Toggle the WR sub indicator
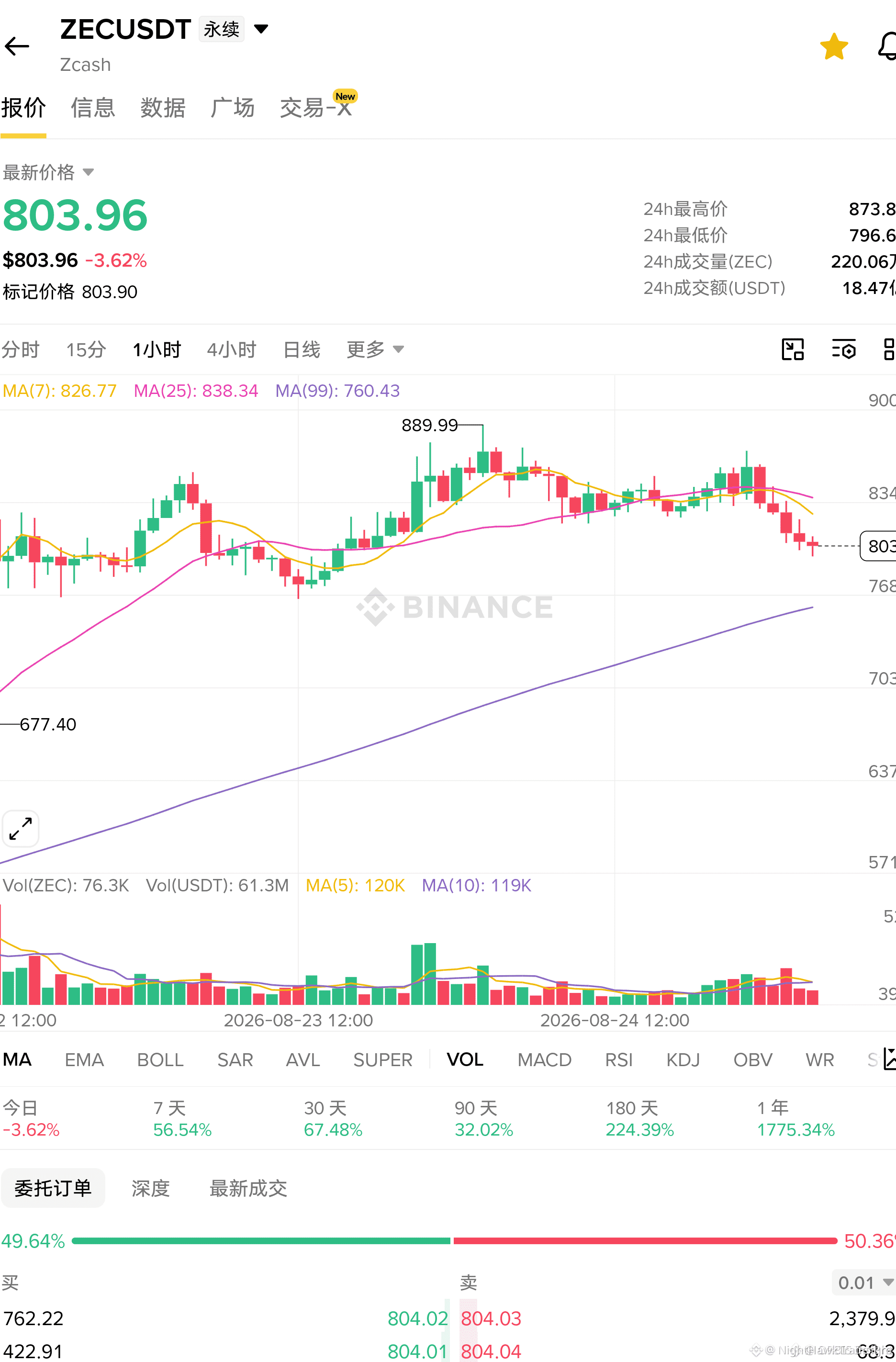The image size is (896, 1362). pyautogui.click(x=820, y=1059)
